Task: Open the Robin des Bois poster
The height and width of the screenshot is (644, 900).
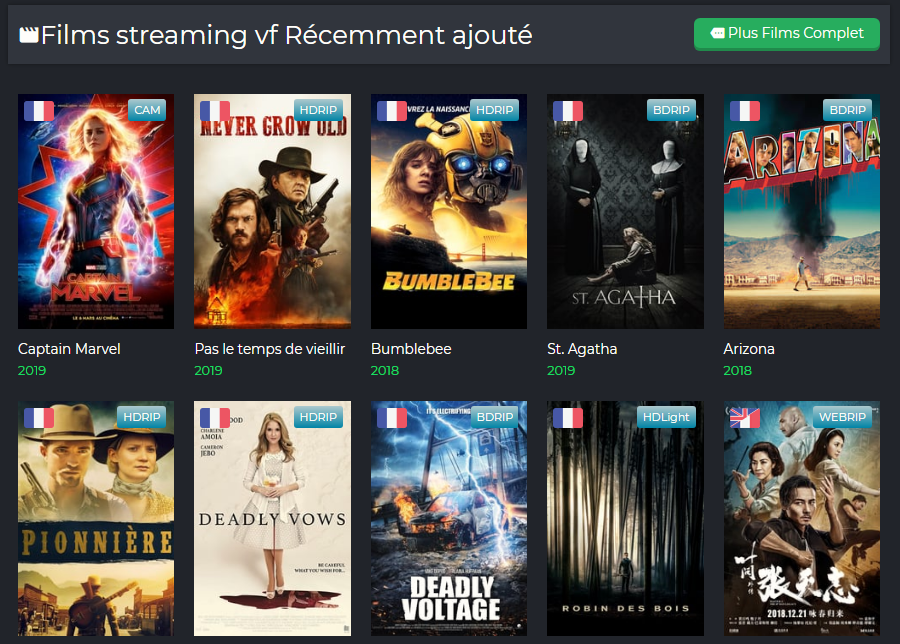Action: [x=625, y=518]
